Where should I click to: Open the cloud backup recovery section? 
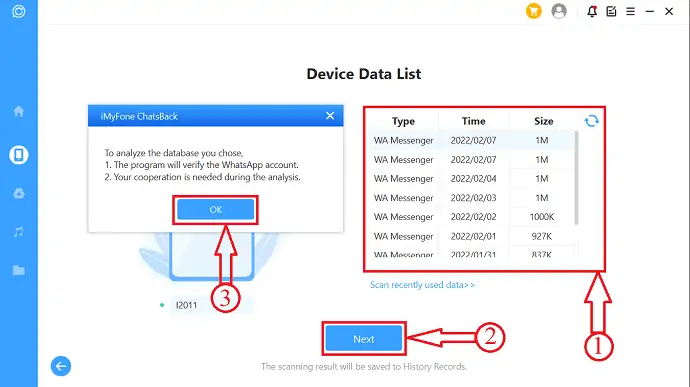[18, 193]
